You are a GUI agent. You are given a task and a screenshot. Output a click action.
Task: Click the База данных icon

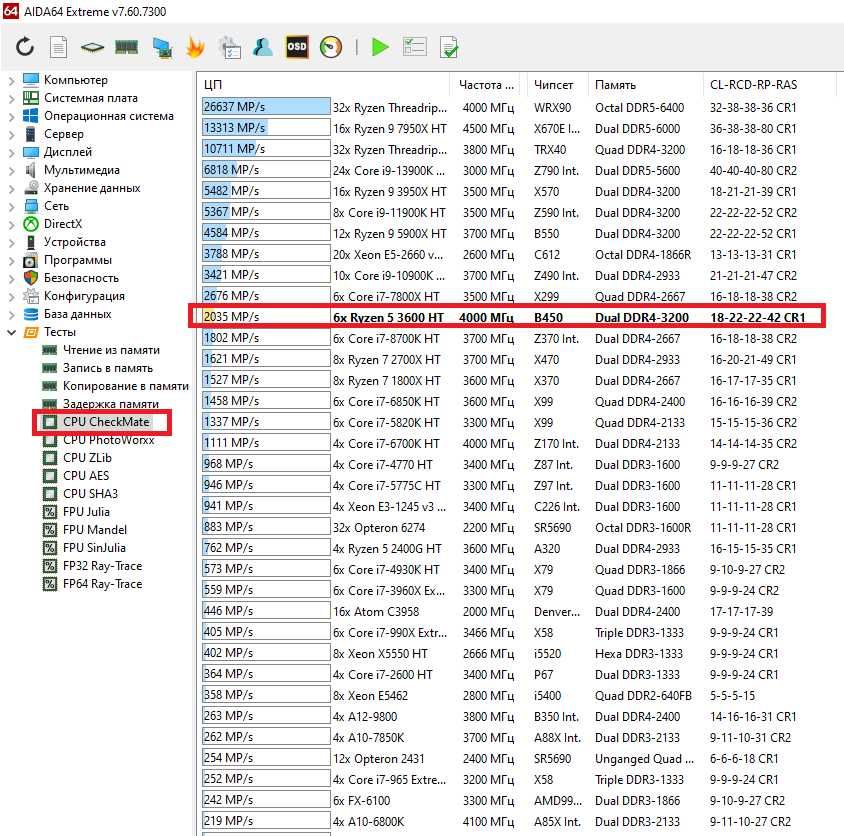[31, 314]
